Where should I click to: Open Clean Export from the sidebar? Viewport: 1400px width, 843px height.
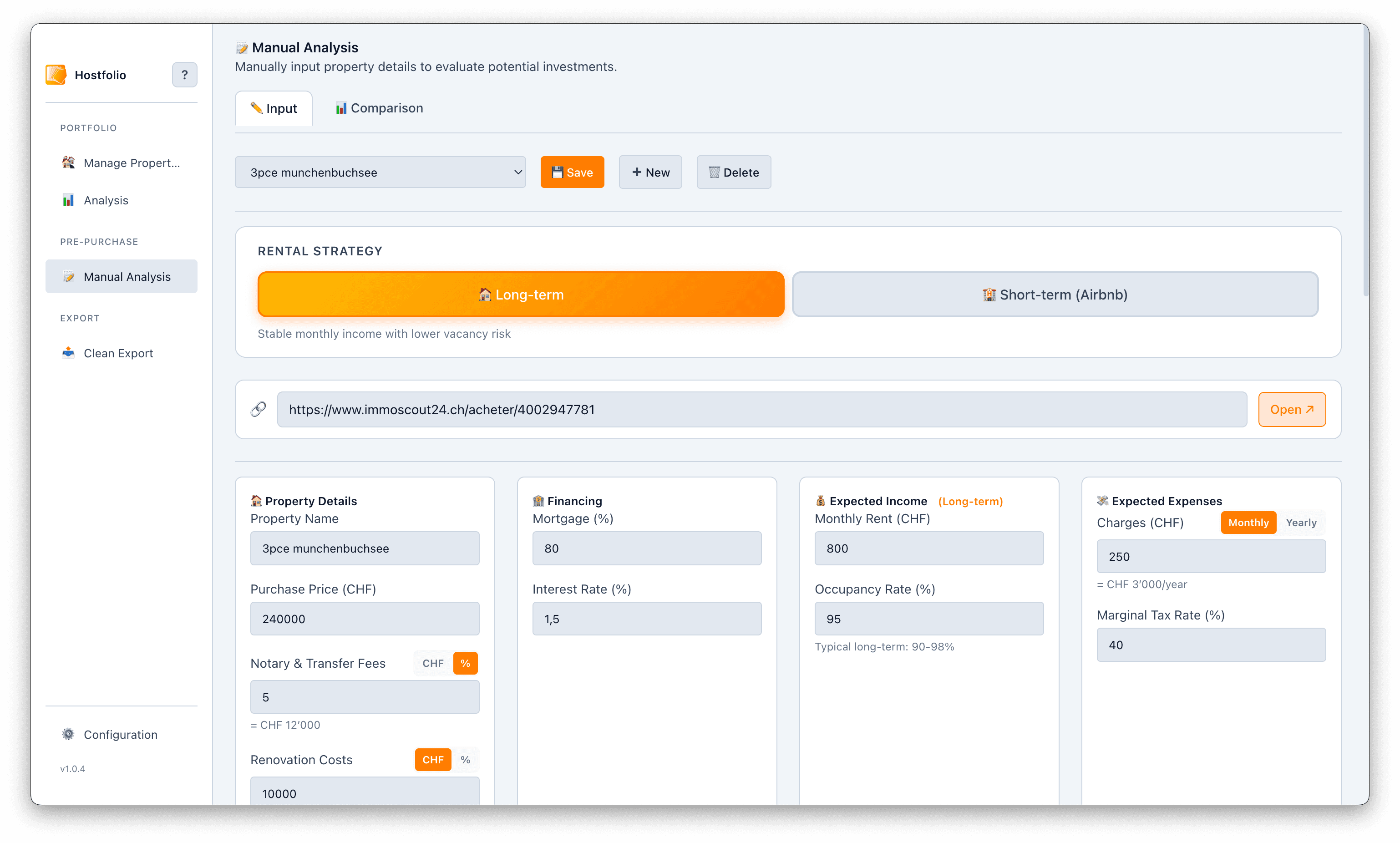coord(117,353)
